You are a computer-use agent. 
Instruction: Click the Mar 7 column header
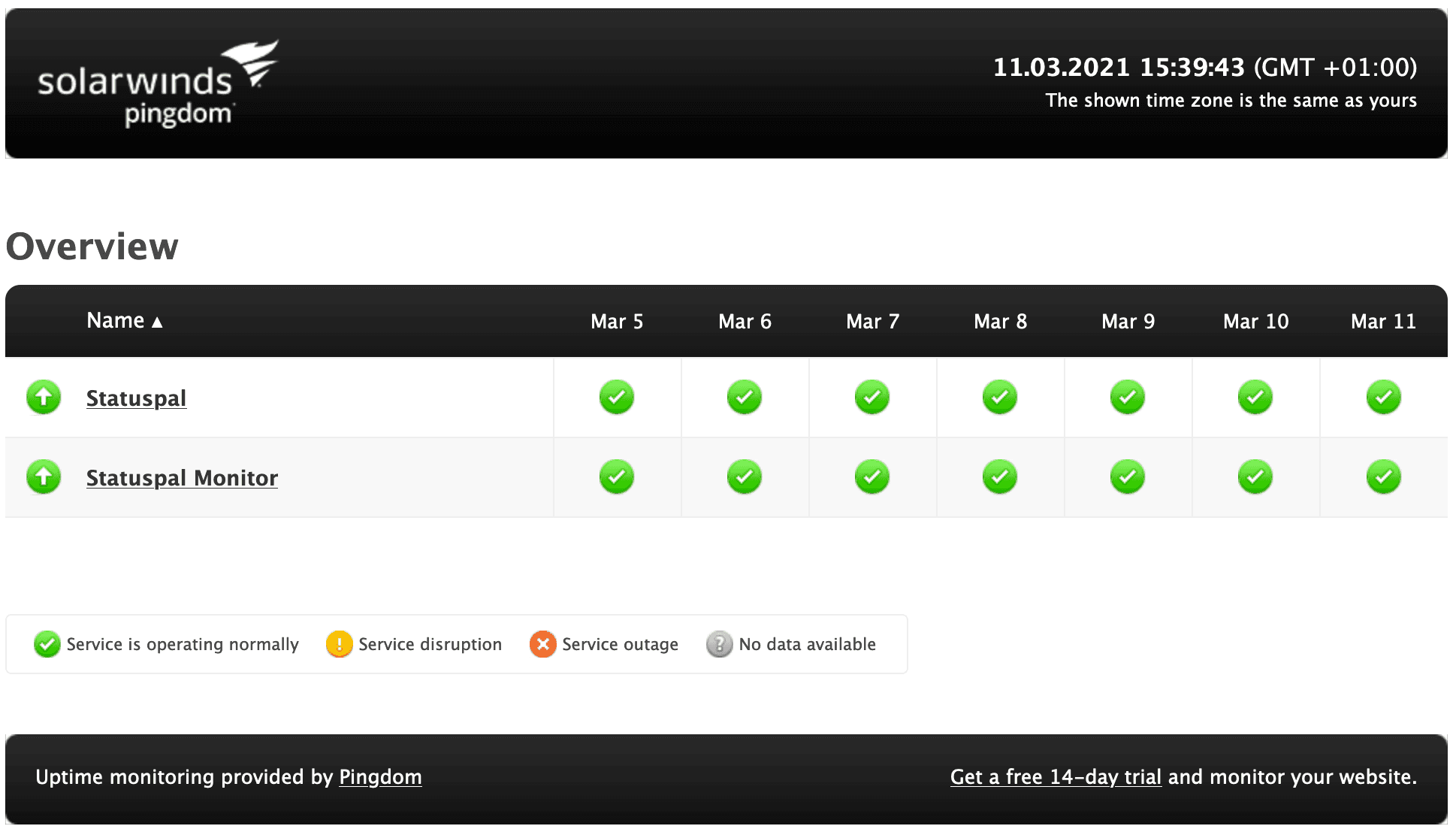(x=872, y=322)
